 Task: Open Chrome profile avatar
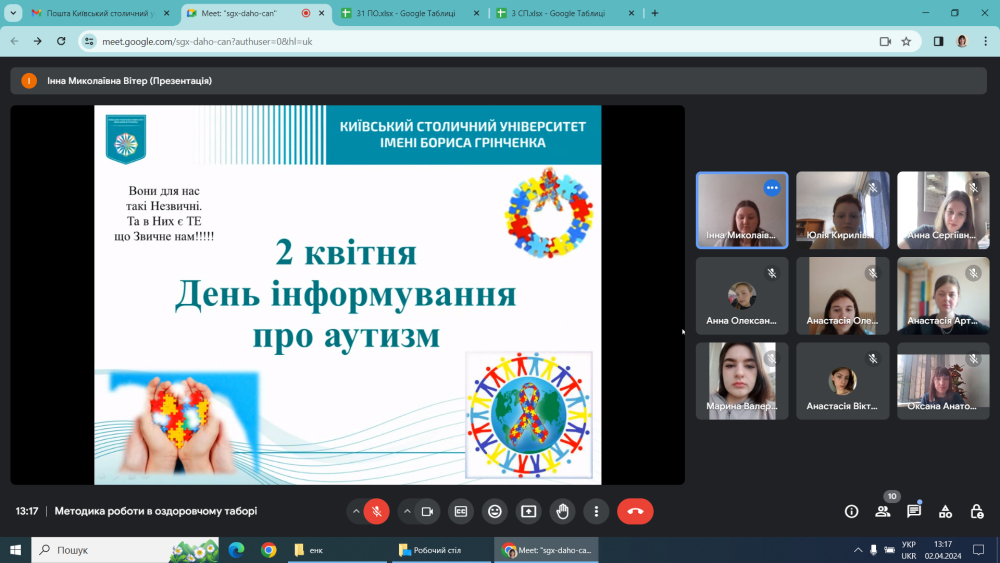[962, 41]
